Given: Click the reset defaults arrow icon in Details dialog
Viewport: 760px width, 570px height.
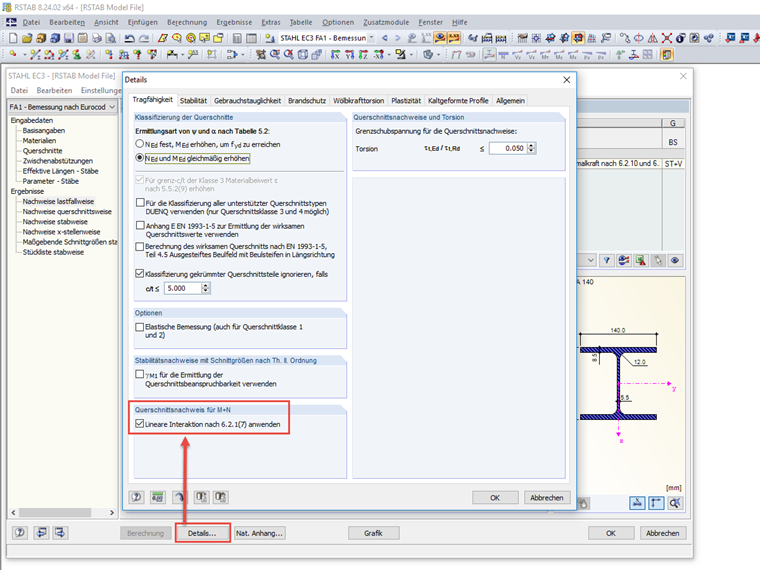Looking at the screenshot, I should [179, 497].
